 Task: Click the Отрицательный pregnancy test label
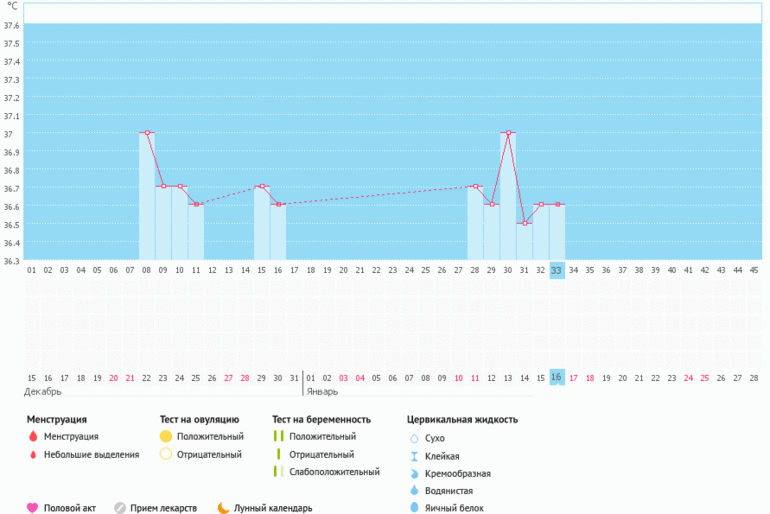tap(316, 454)
